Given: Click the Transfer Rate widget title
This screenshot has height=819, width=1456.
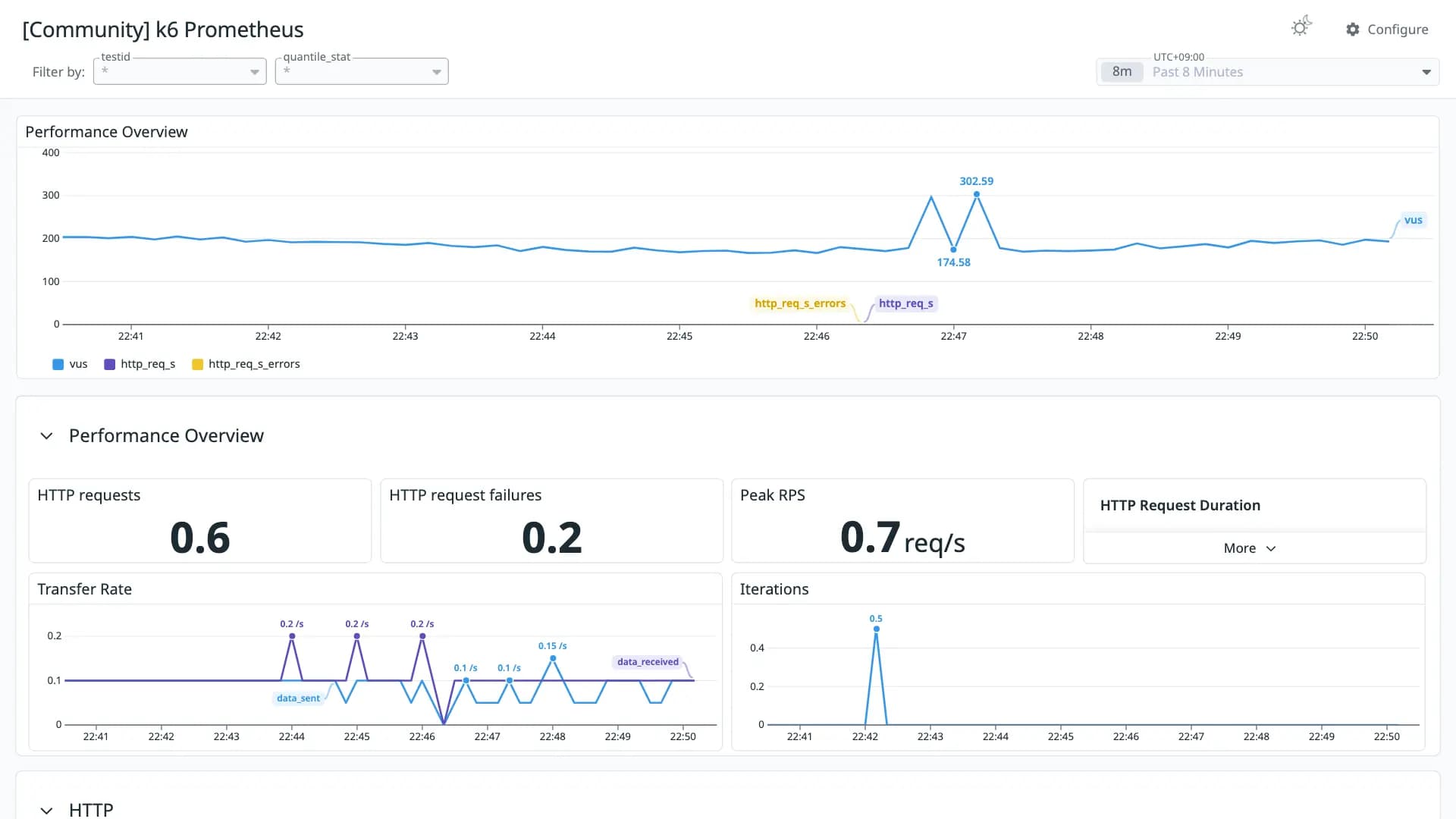Looking at the screenshot, I should (x=84, y=589).
